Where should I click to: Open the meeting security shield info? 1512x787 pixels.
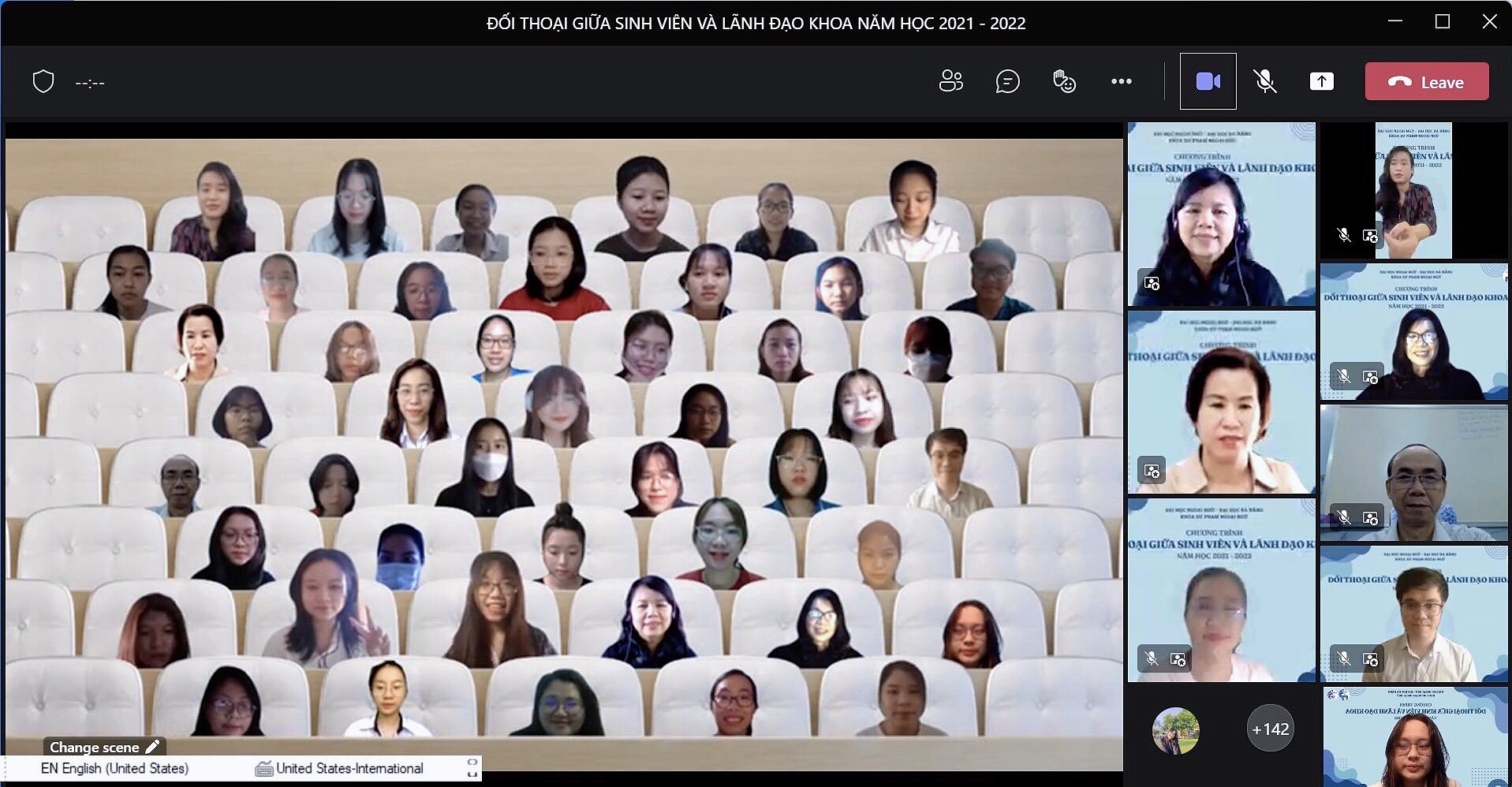point(43,81)
